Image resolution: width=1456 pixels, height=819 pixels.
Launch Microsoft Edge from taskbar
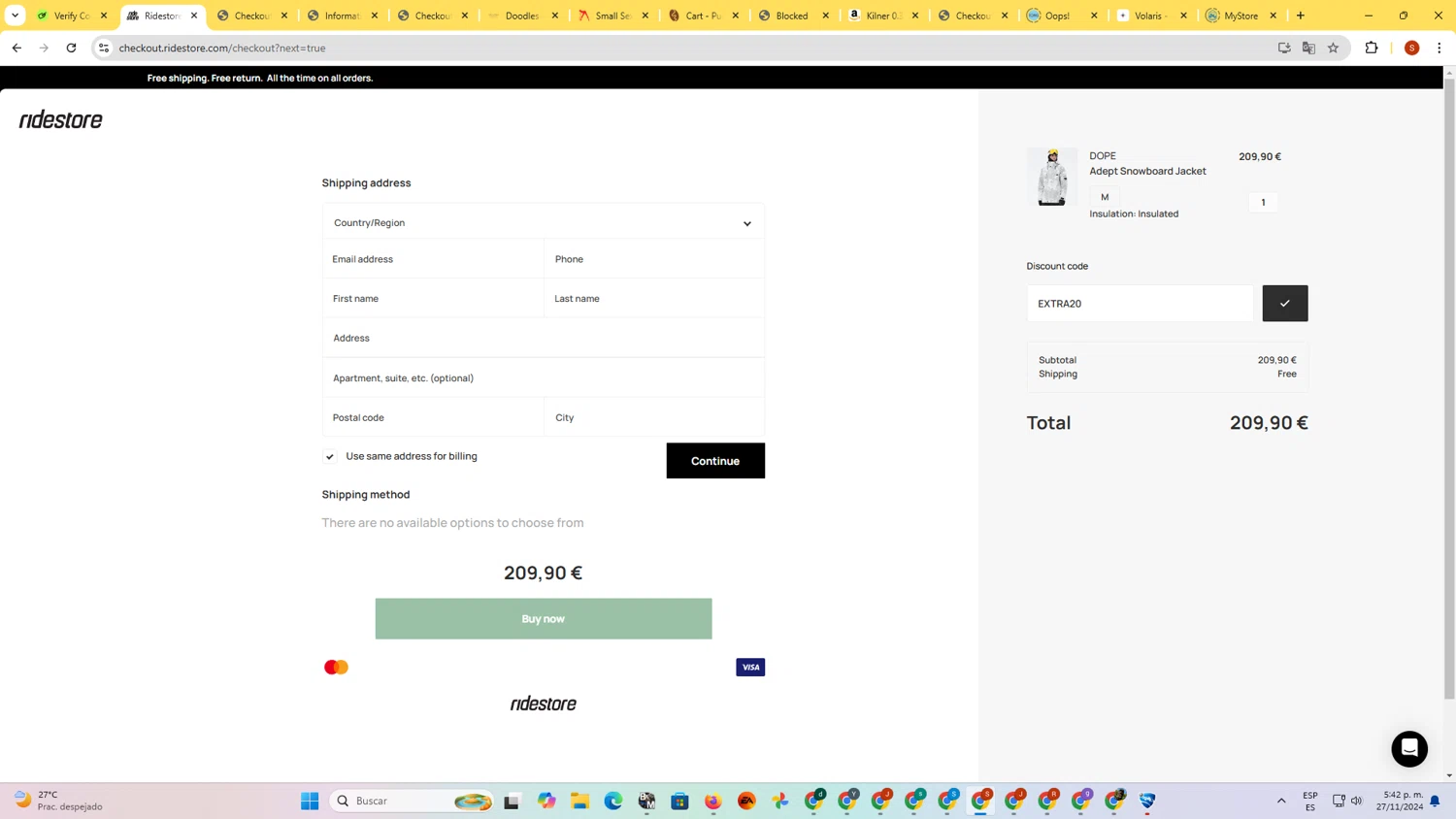point(613,801)
